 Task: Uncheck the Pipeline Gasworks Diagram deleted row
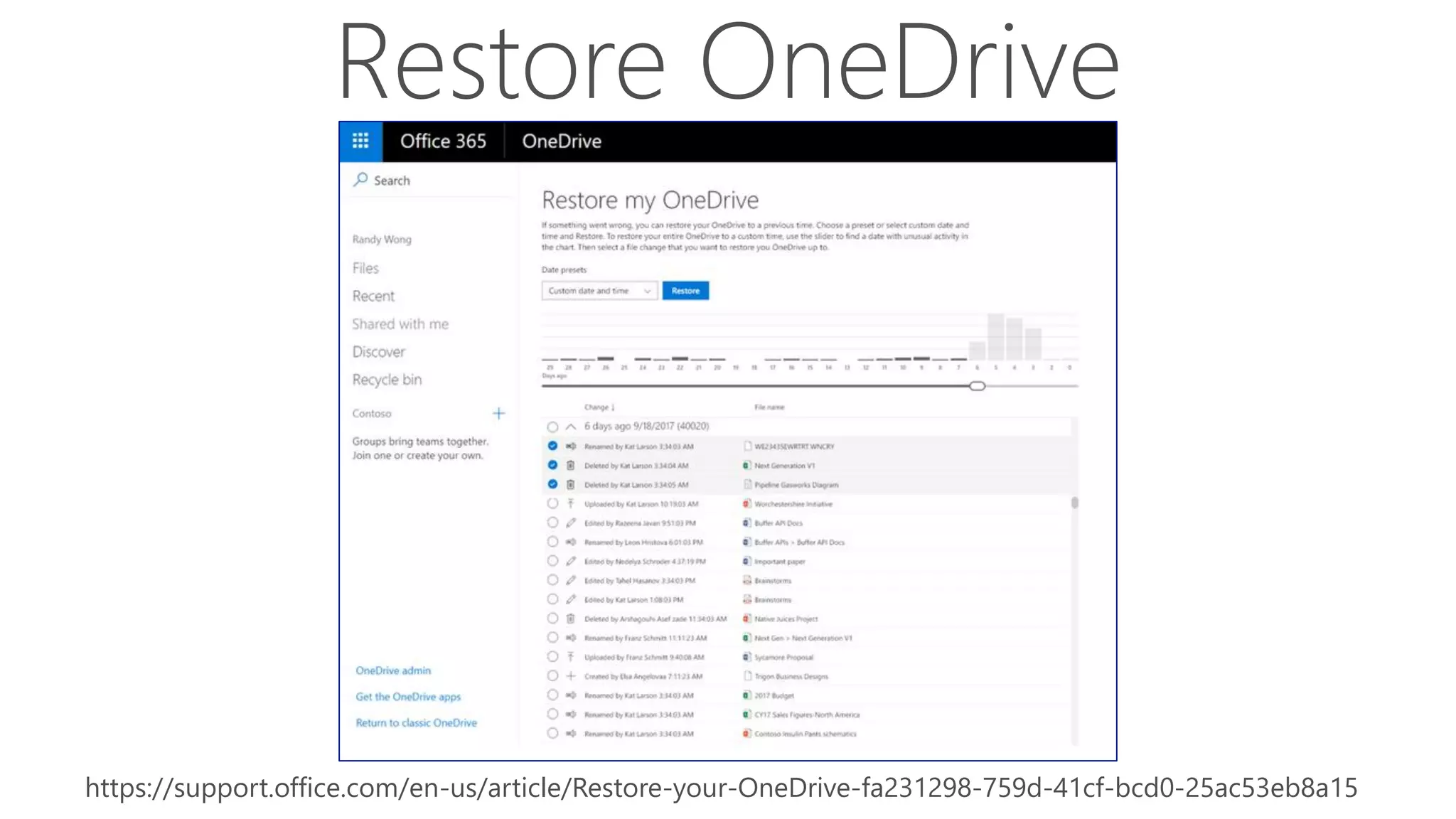tap(552, 485)
